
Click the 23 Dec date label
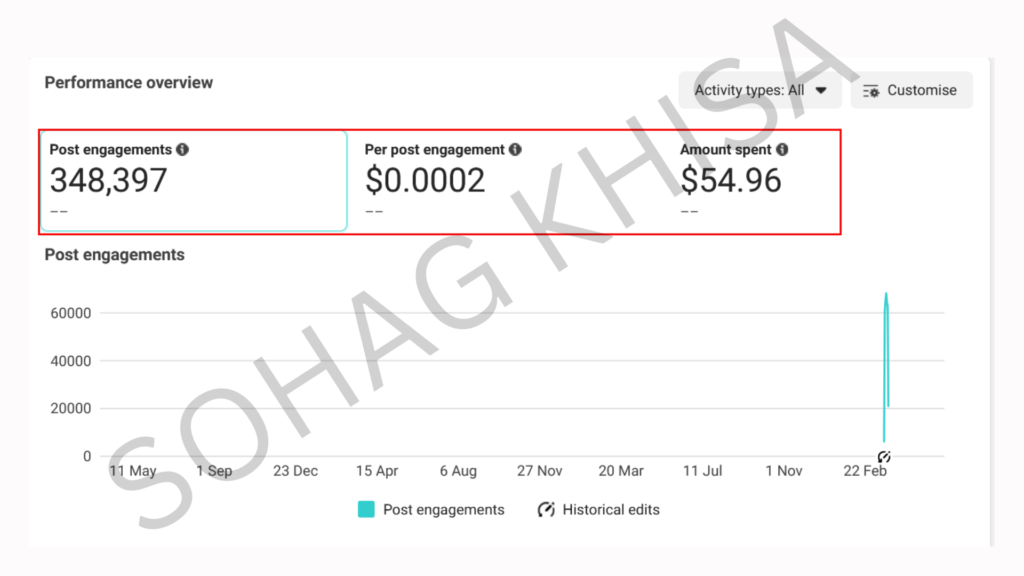click(x=295, y=471)
